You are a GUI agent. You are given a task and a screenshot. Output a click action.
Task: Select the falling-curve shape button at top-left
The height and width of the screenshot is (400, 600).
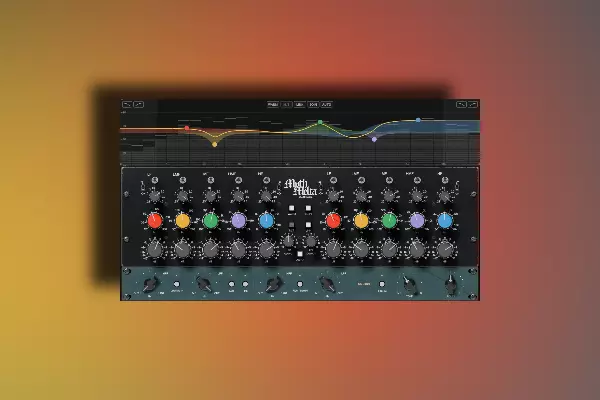tap(127, 104)
